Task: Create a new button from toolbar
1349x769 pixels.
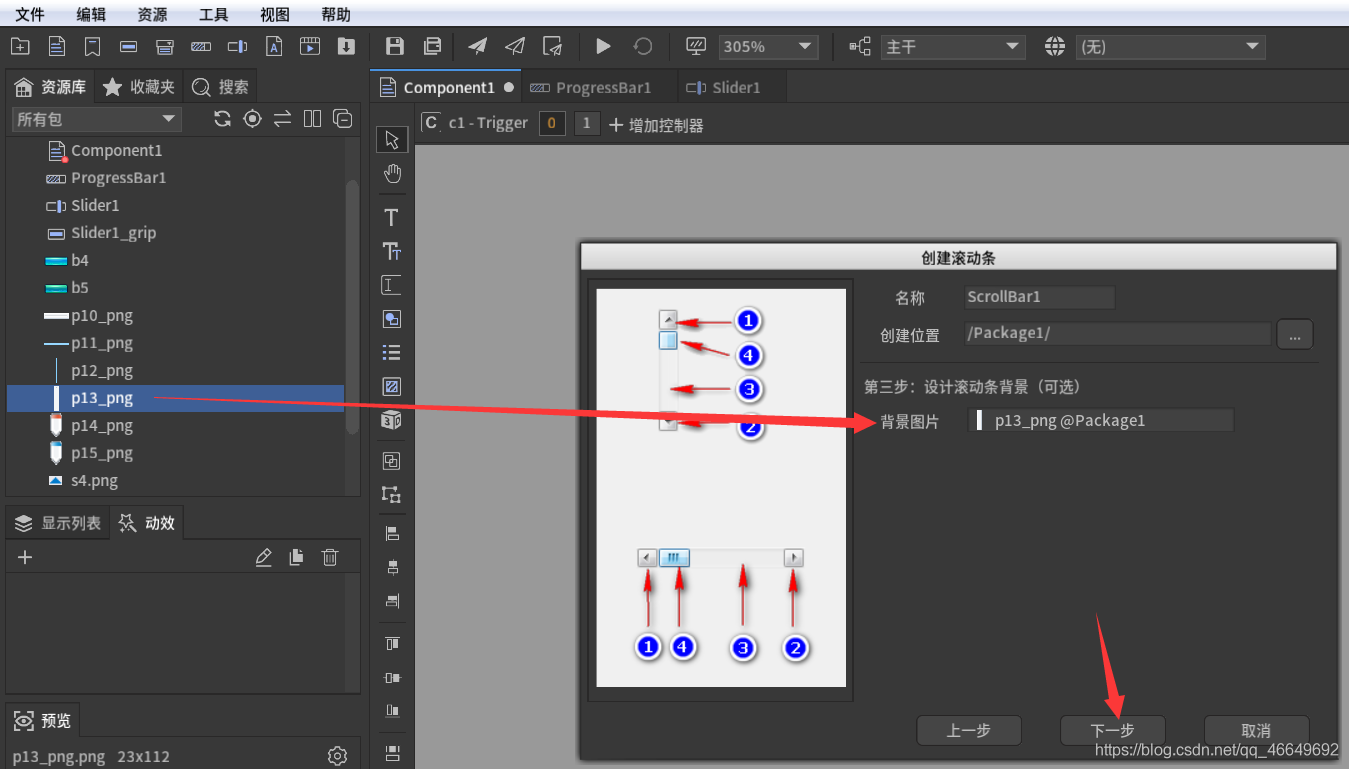Action: pos(128,47)
